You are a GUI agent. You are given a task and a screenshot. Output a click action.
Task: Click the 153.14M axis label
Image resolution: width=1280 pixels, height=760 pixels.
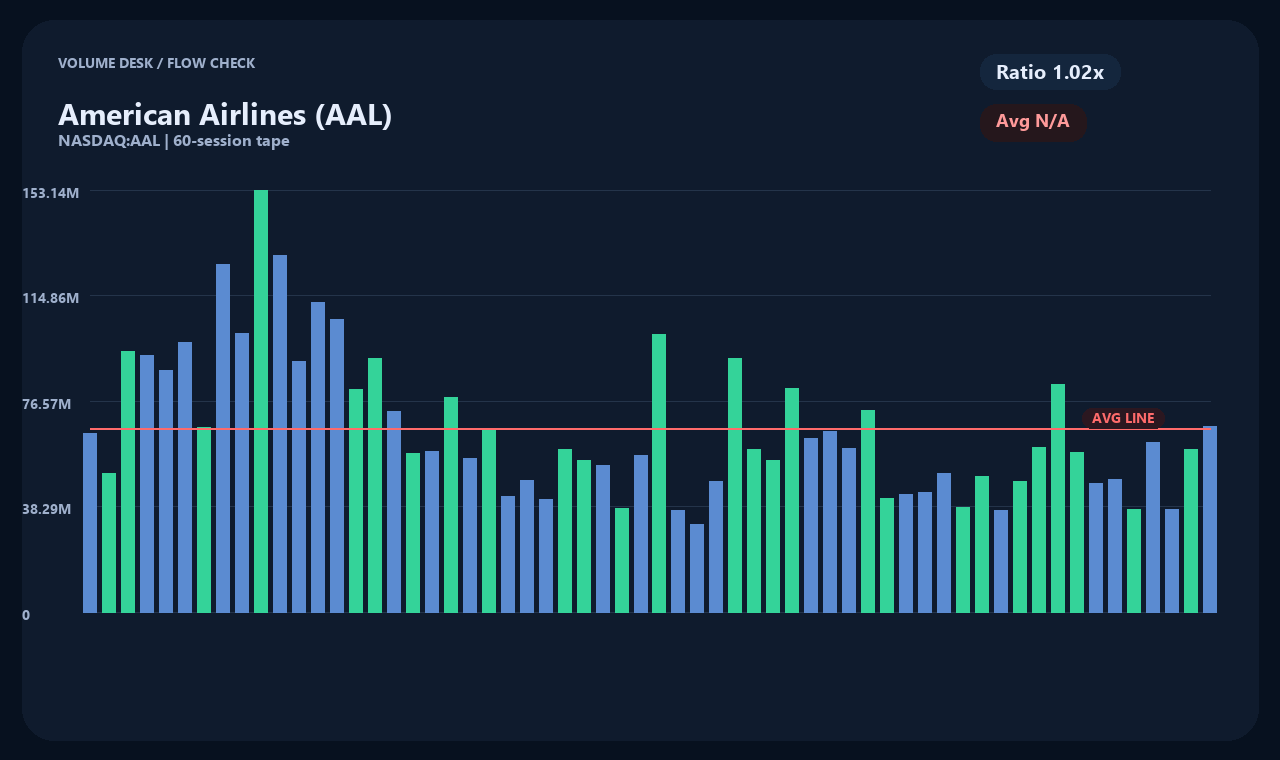pos(51,192)
